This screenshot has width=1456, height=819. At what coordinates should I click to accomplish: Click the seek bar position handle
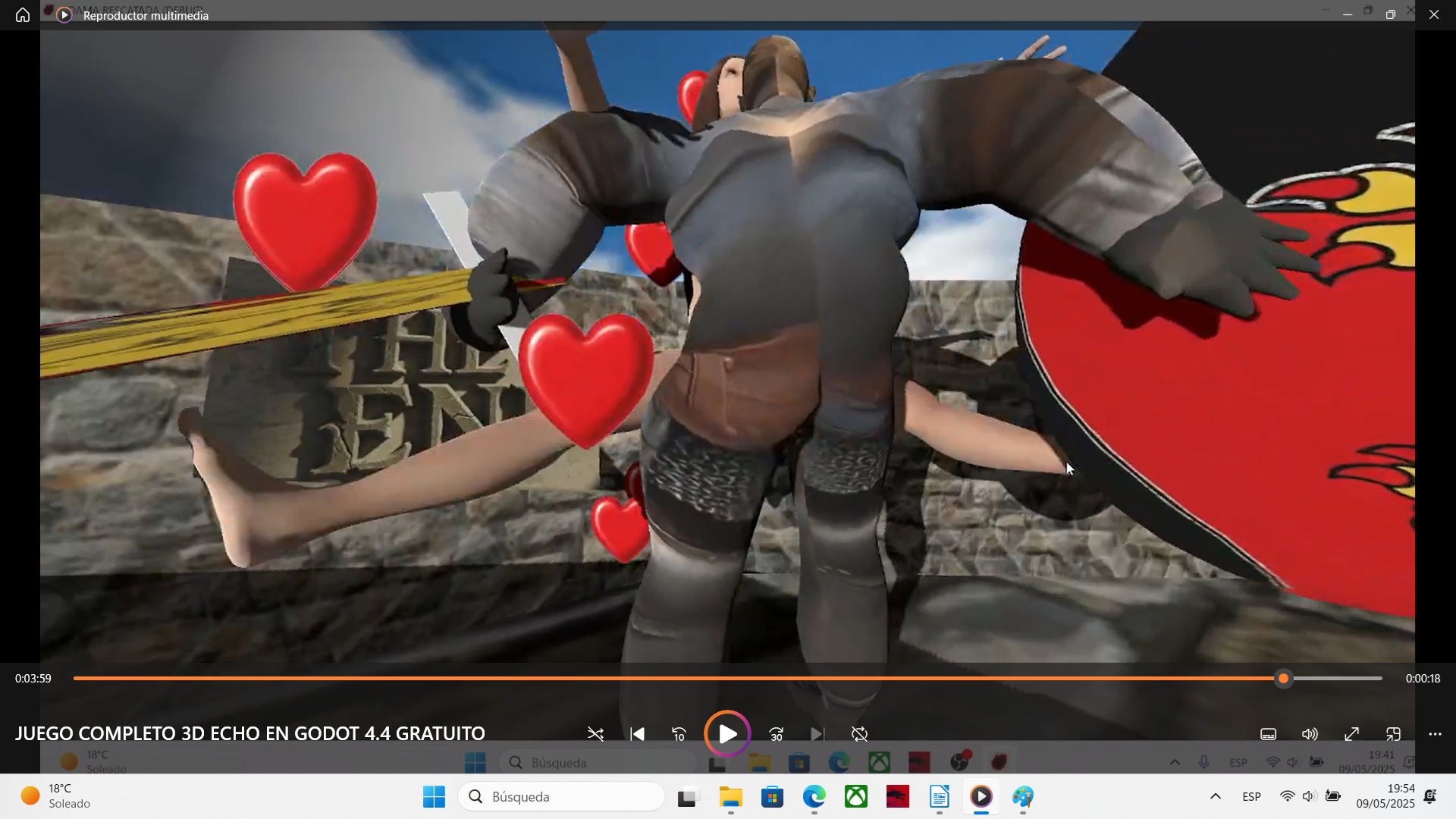click(x=1283, y=679)
